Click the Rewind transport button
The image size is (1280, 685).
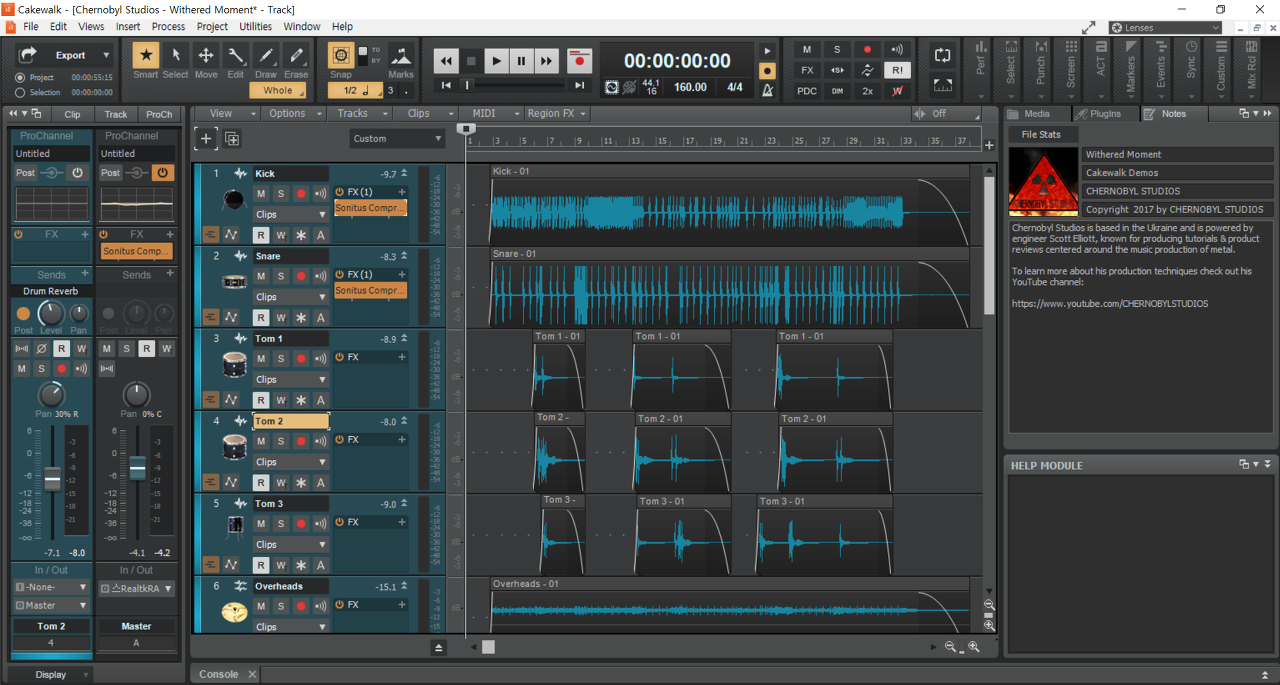point(446,61)
